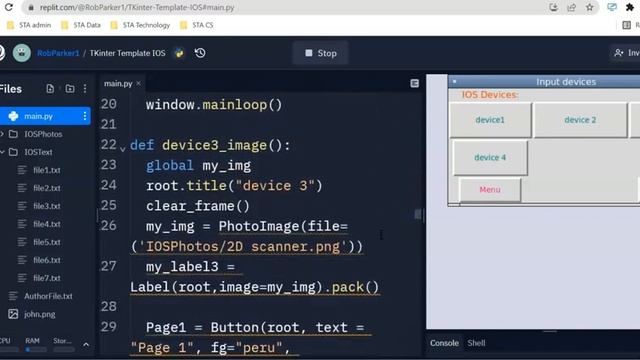Expand the resource usage panel chevron
This screenshot has height=360, width=640.
pos(86,344)
